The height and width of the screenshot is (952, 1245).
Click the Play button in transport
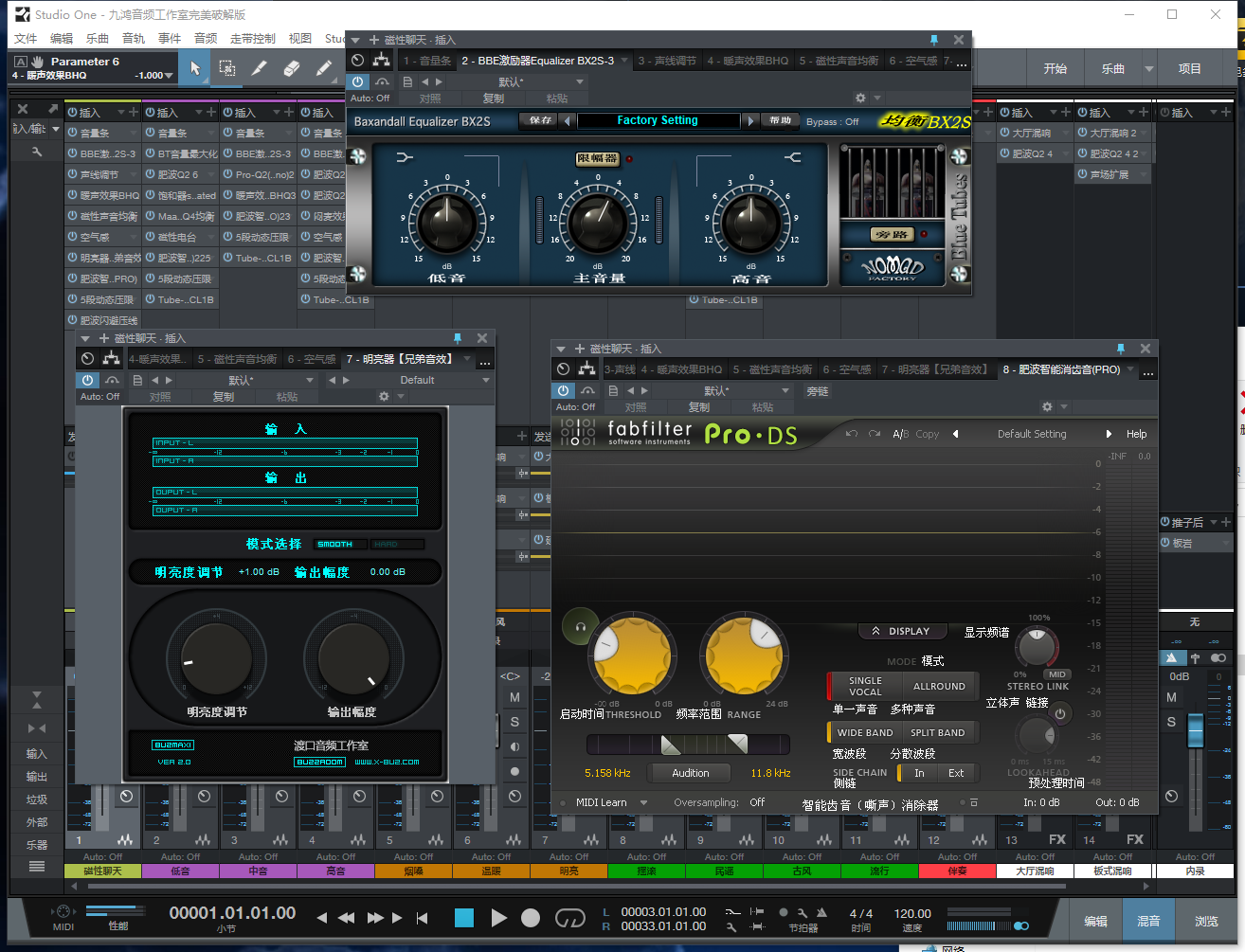(x=498, y=917)
